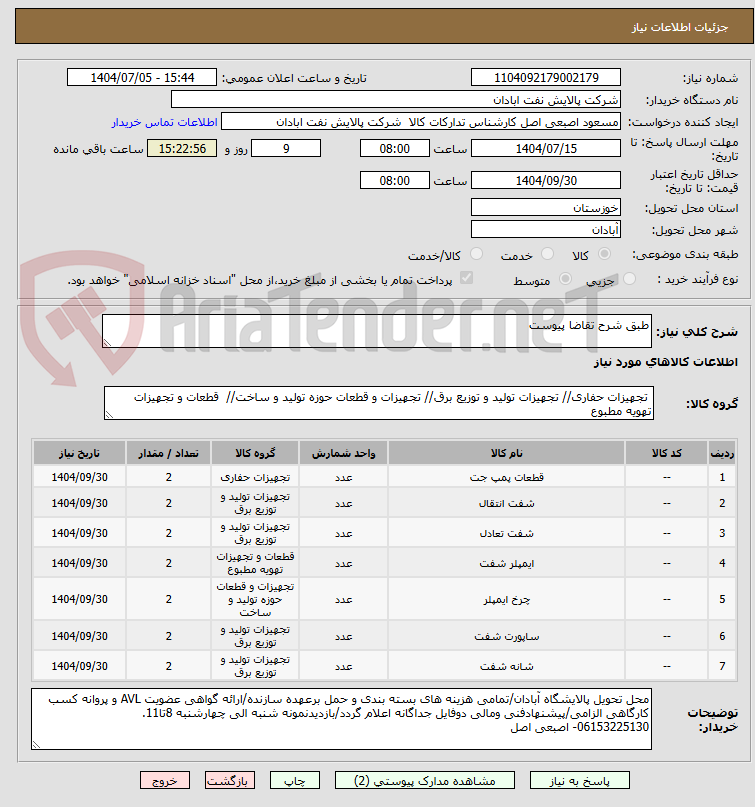
Task: Click the response deadline date 1404/07/15
Action: [x=546, y=149]
